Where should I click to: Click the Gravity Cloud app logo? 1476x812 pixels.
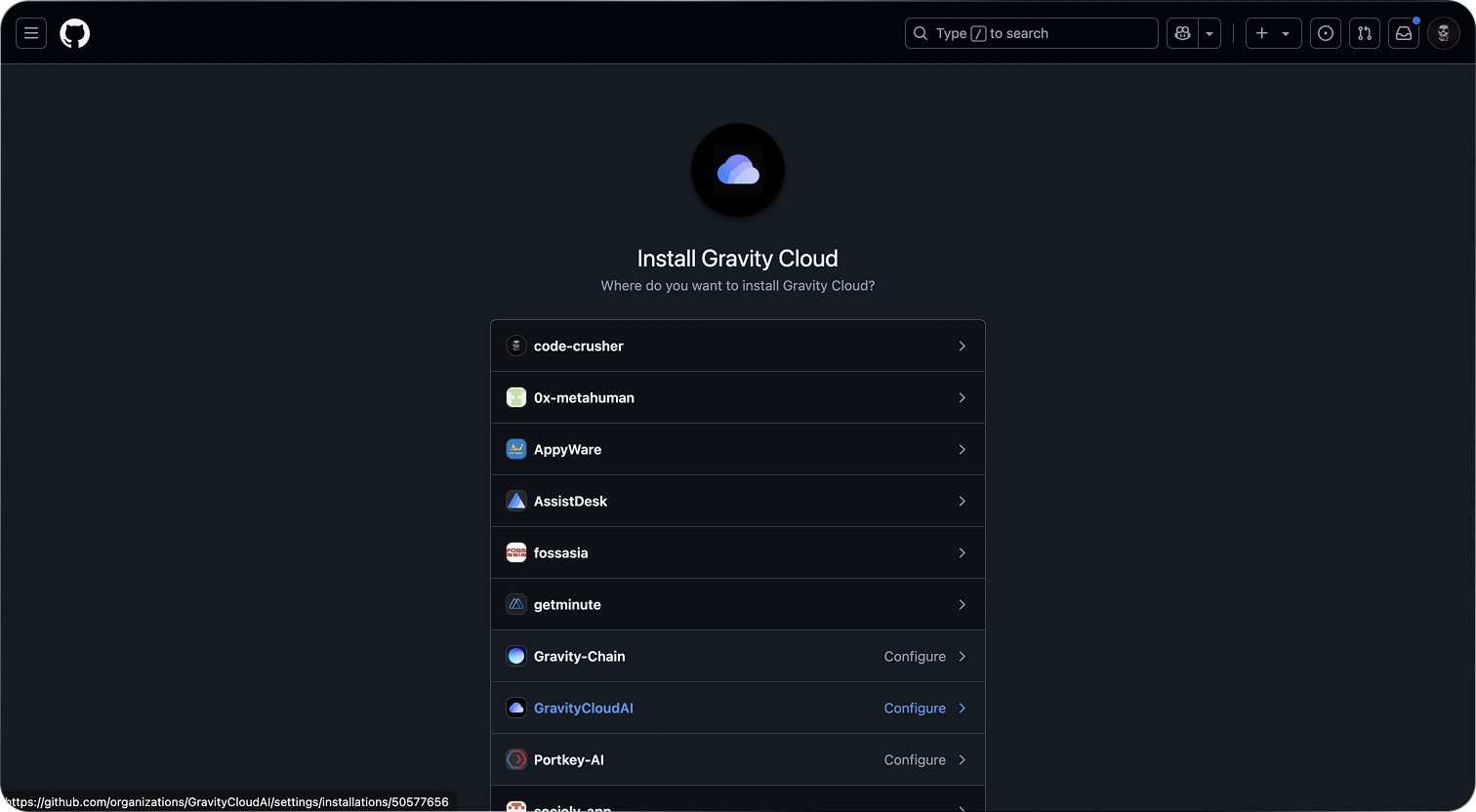[x=738, y=170]
